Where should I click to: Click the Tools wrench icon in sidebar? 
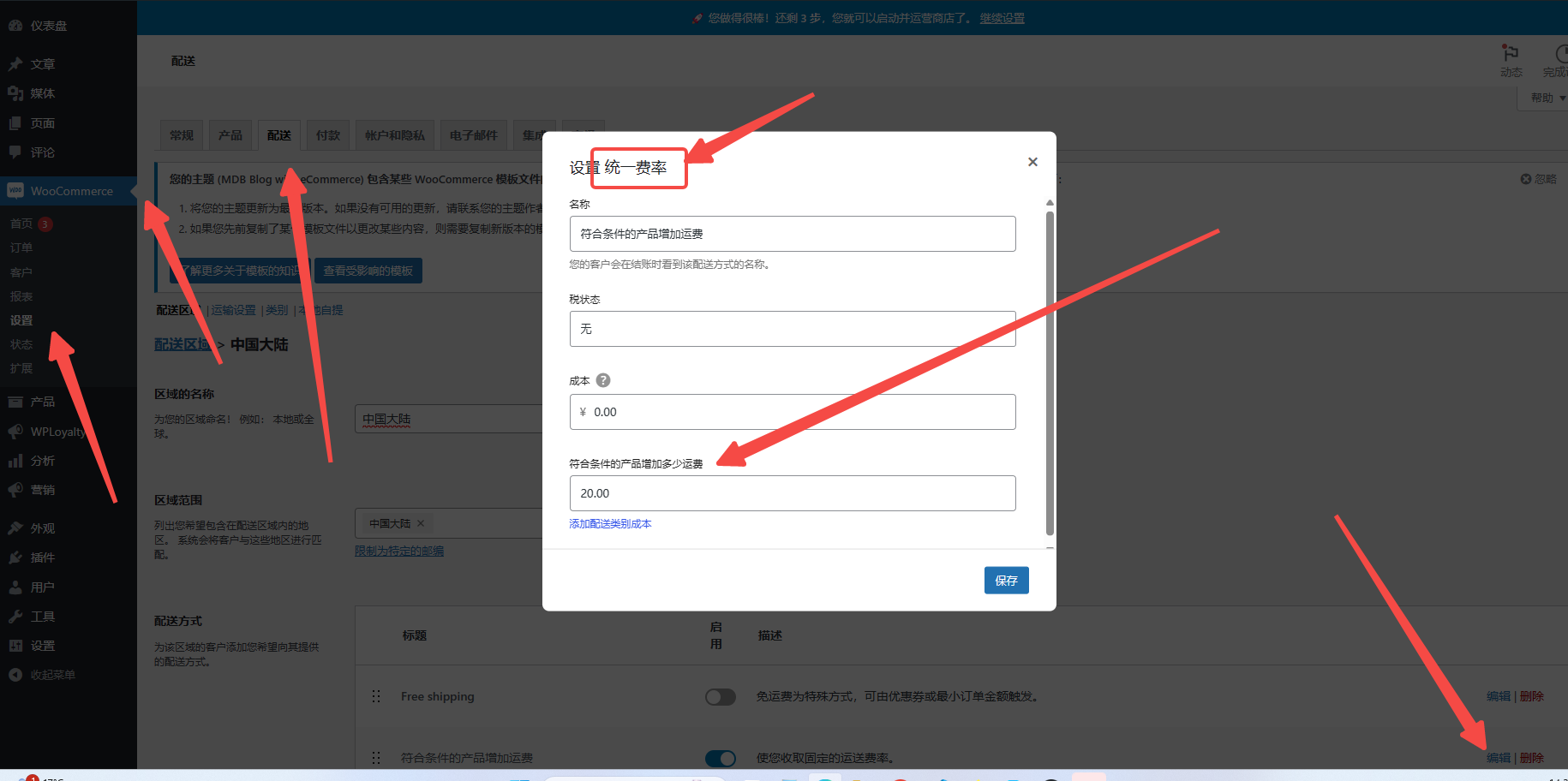coord(15,617)
